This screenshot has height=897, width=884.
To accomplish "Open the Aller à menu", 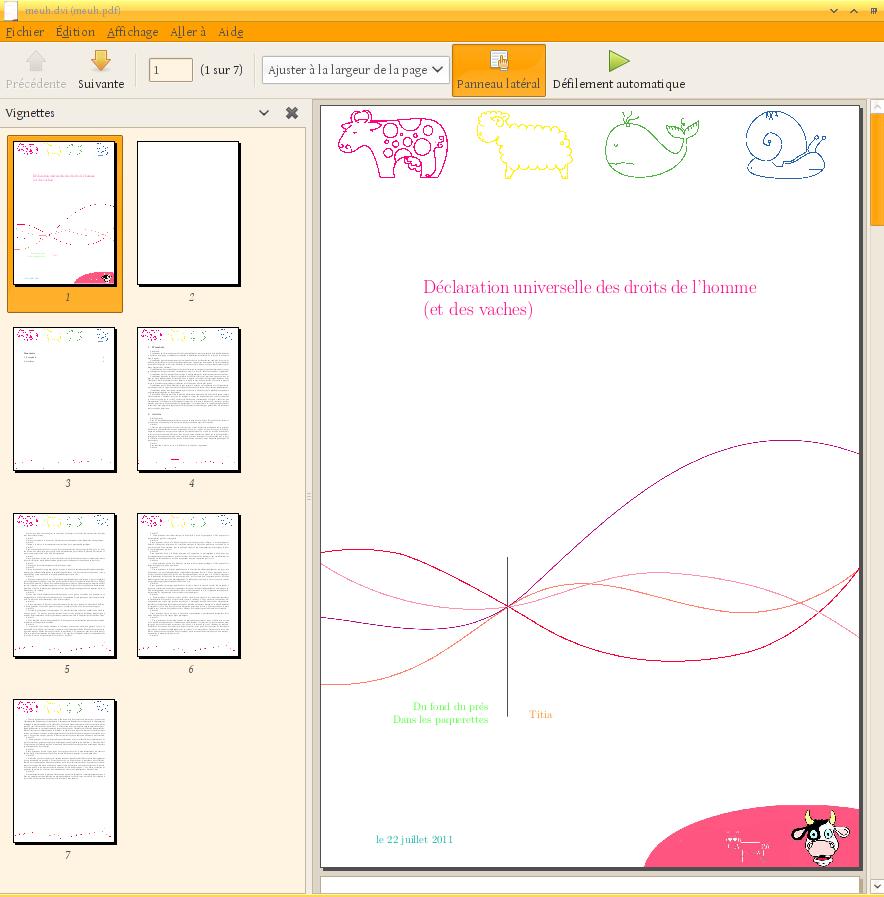I will coord(188,32).
